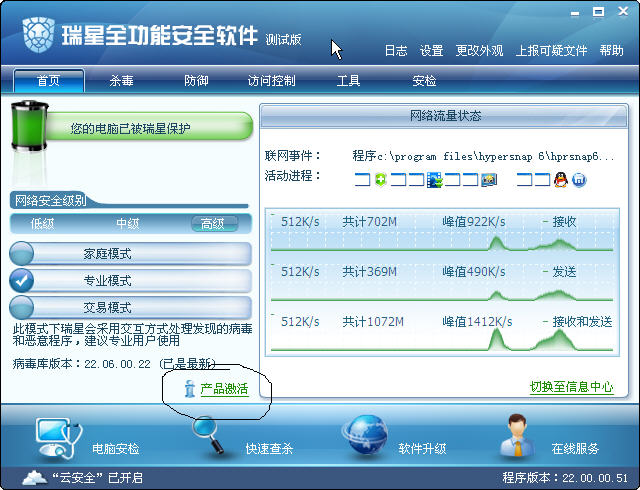Click the magnifying glass 快速查杀 icon
The image size is (640, 490).
[x=209, y=435]
